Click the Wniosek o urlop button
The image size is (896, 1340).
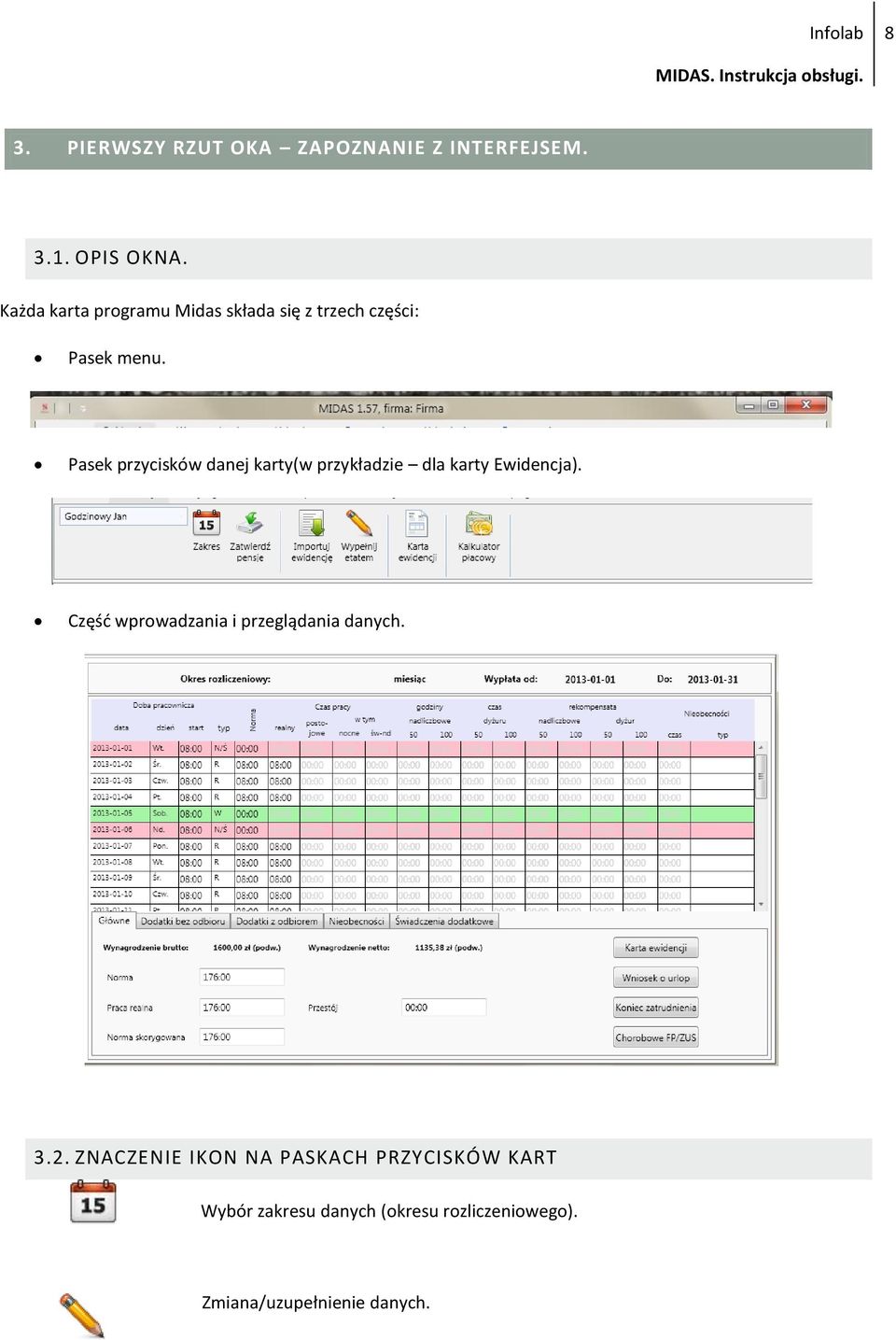click(655, 978)
